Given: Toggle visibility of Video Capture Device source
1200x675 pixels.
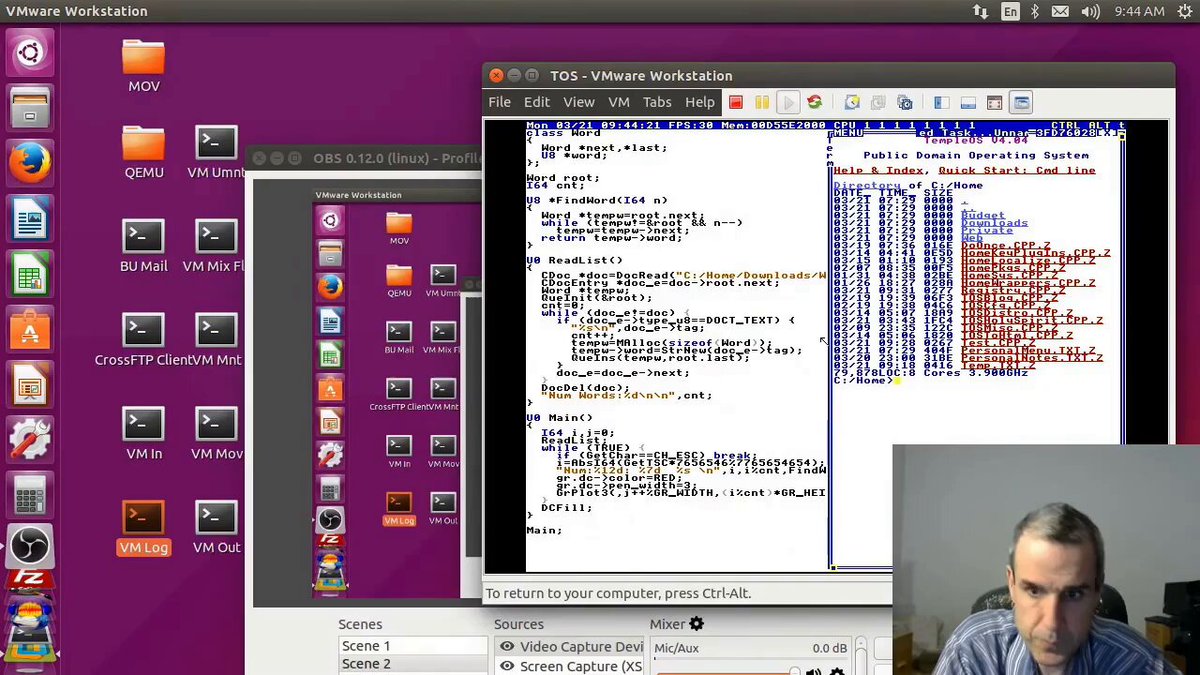Looking at the screenshot, I should [x=507, y=647].
